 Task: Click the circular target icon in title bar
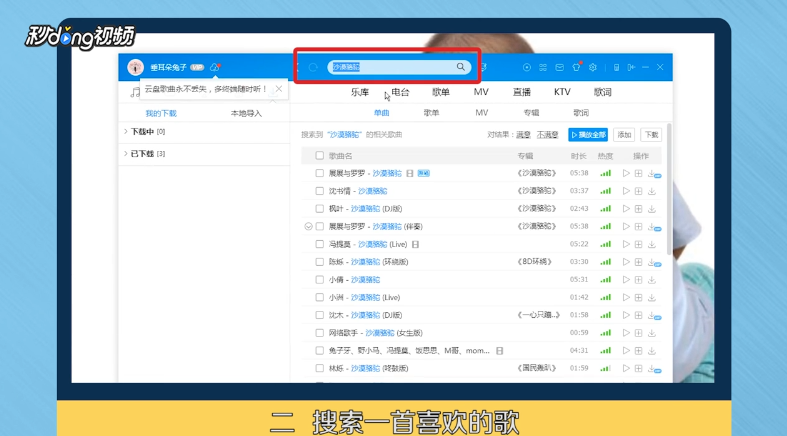click(527, 67)
